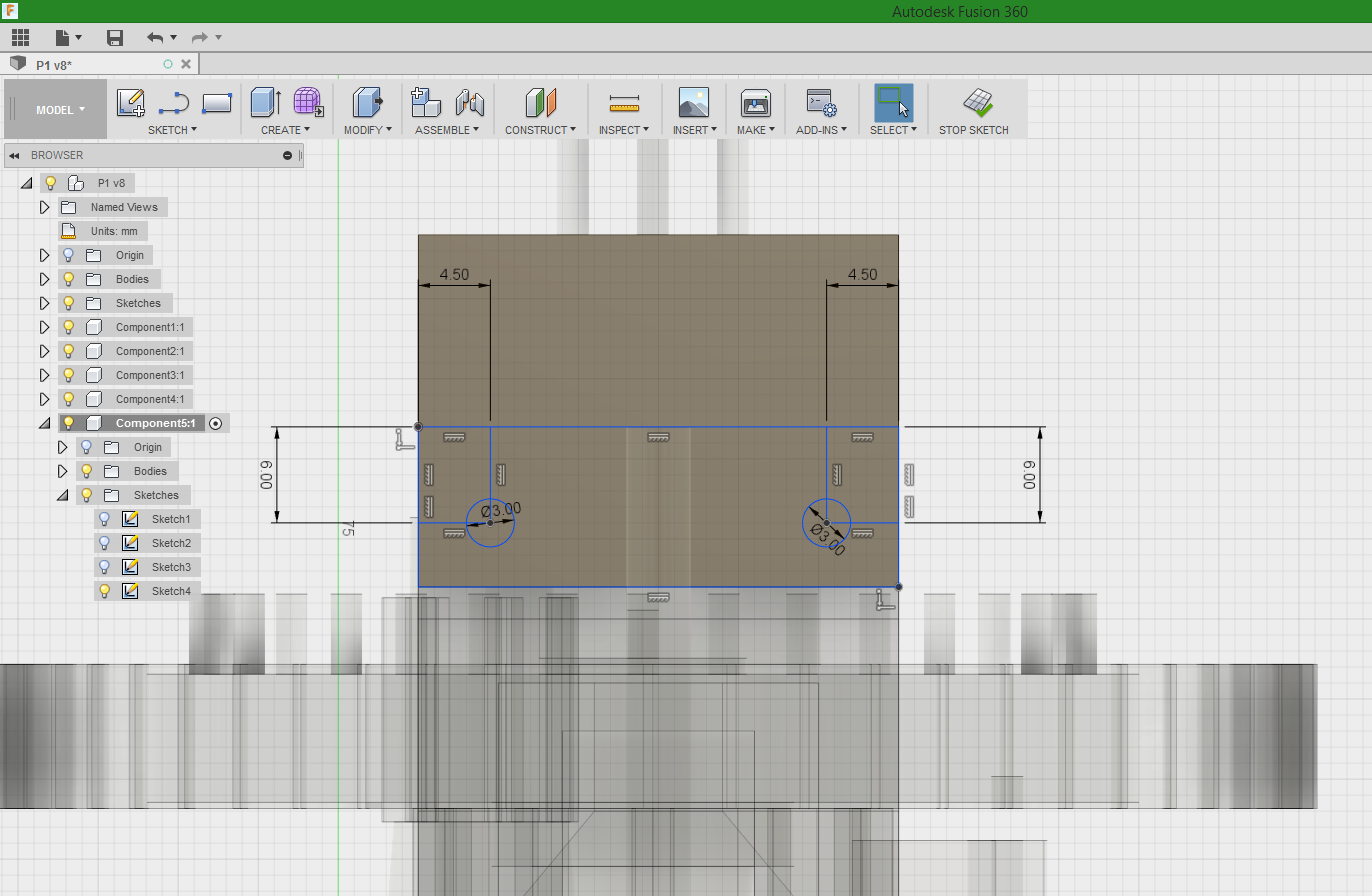Click the Sketch1 sketch icon
1372x896 pixels.
pos(129,519)
